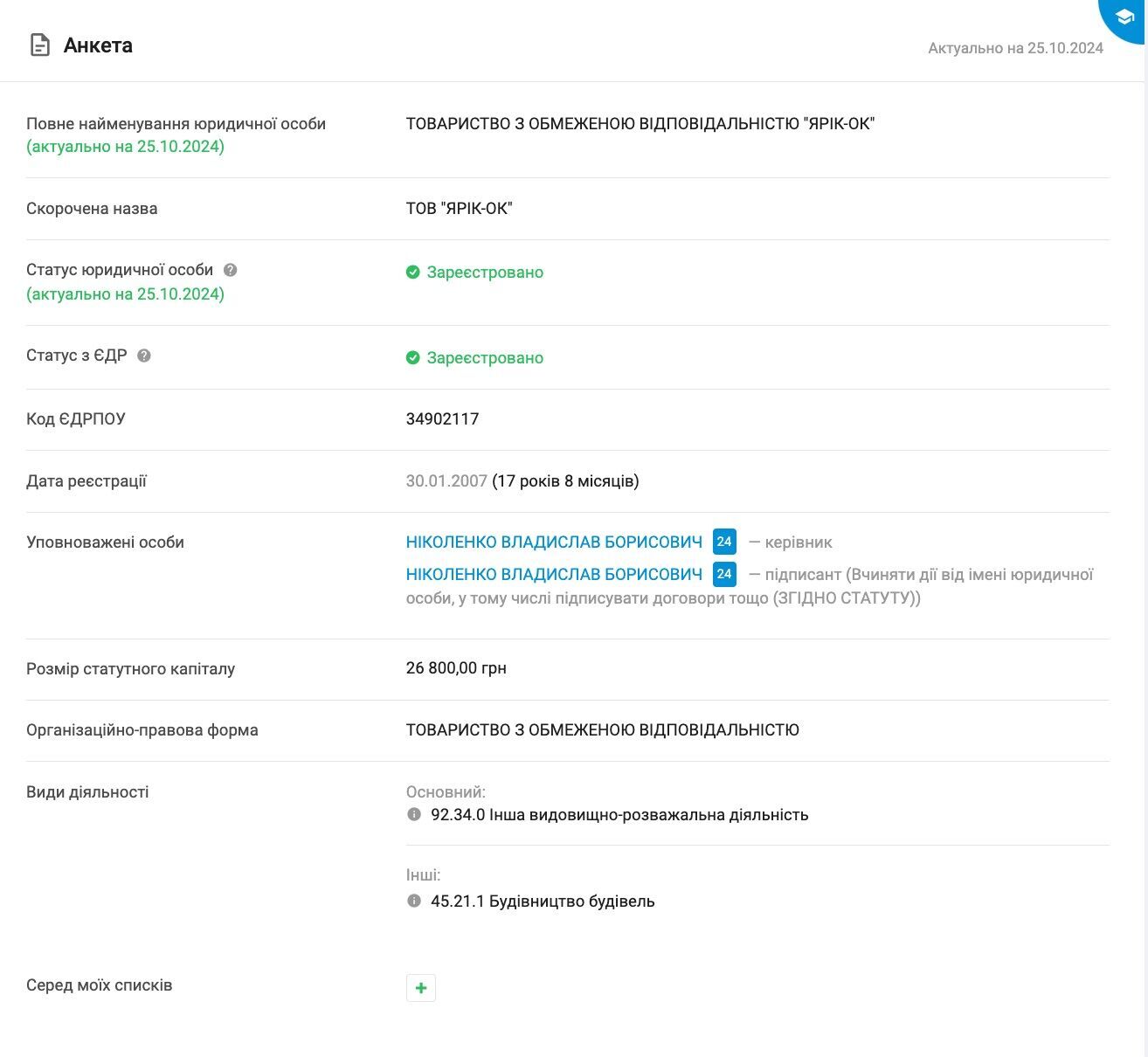The height and width of the screenshot is (1057, 1148).
Task: Click the Анкета heading
Action: tap(98, 45)
